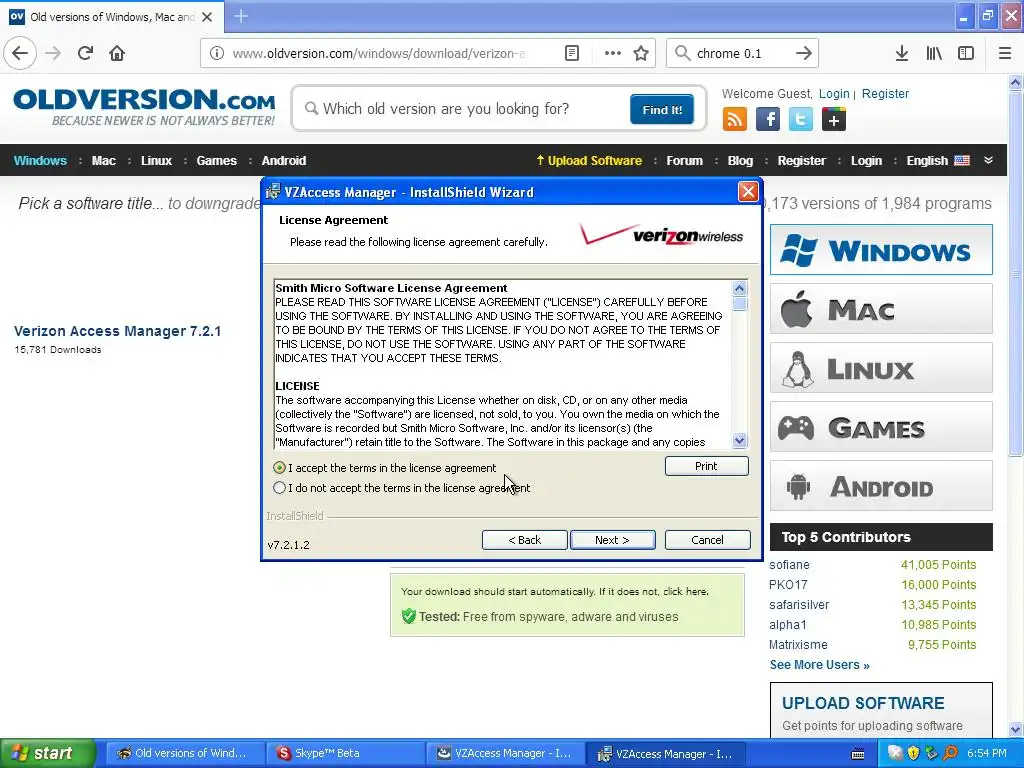Open Forum in the nav menu

pos(684,161)
